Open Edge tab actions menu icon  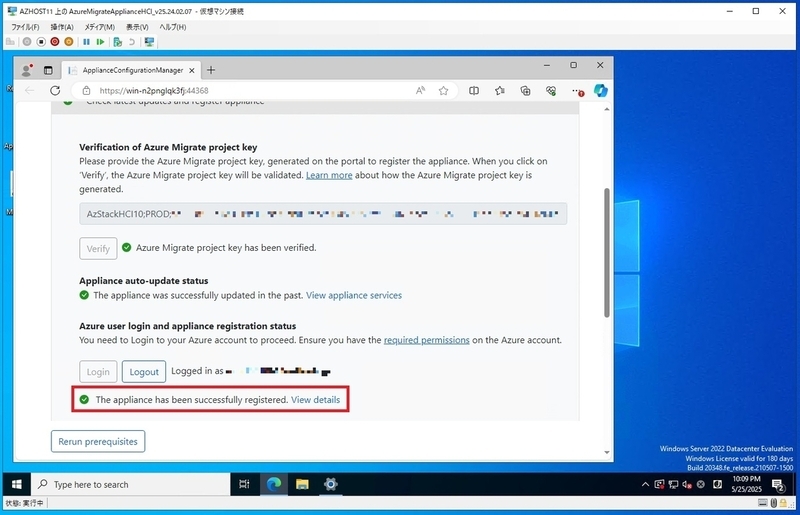tap(48, 70)
